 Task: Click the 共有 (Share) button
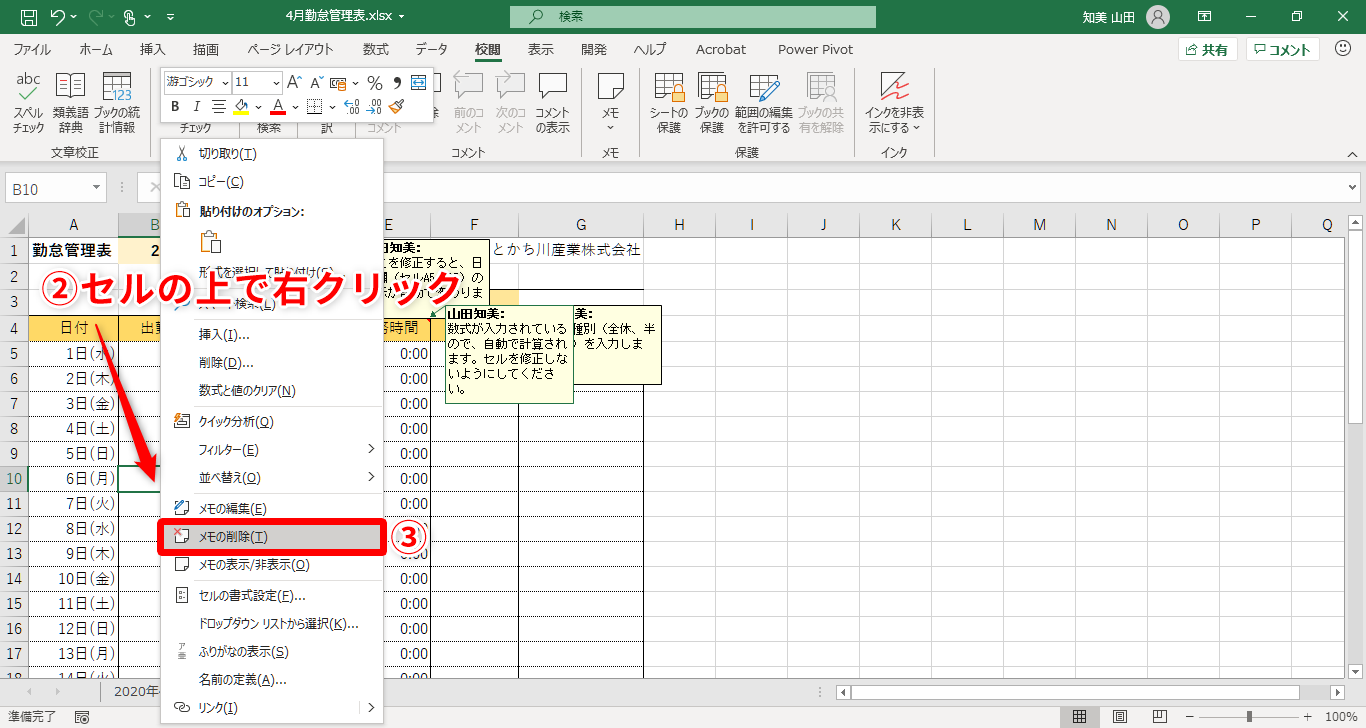pos(1208,49)
